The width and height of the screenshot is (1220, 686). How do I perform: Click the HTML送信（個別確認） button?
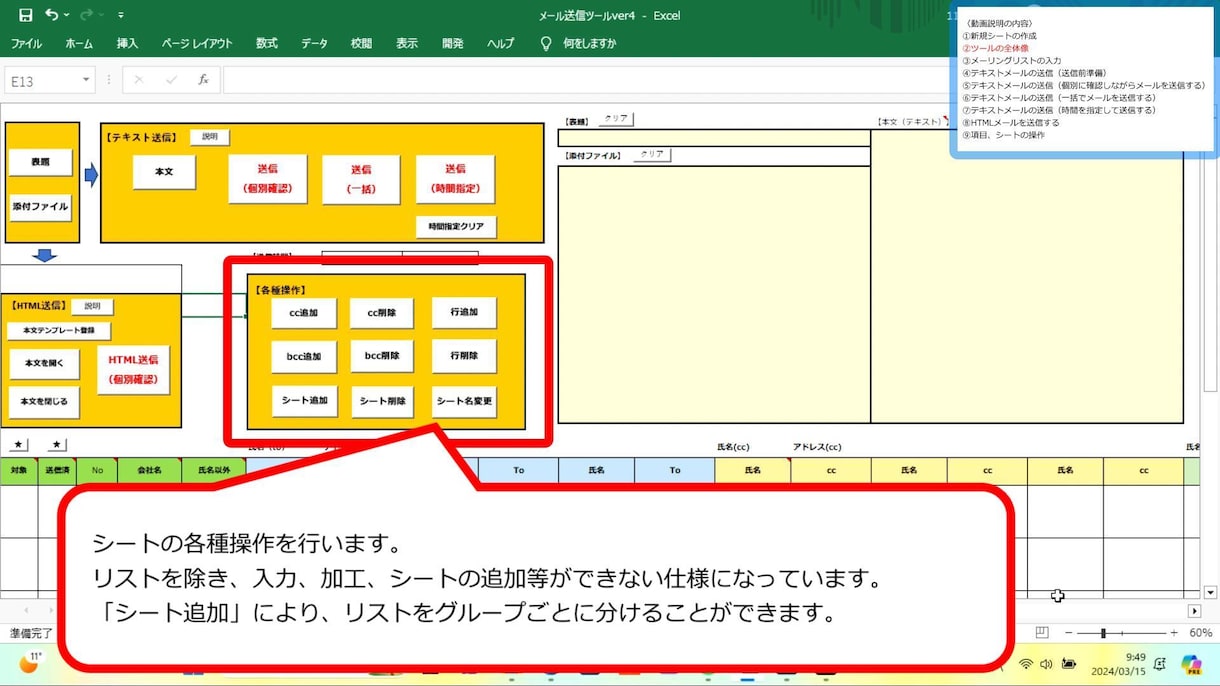click(133, 370)
